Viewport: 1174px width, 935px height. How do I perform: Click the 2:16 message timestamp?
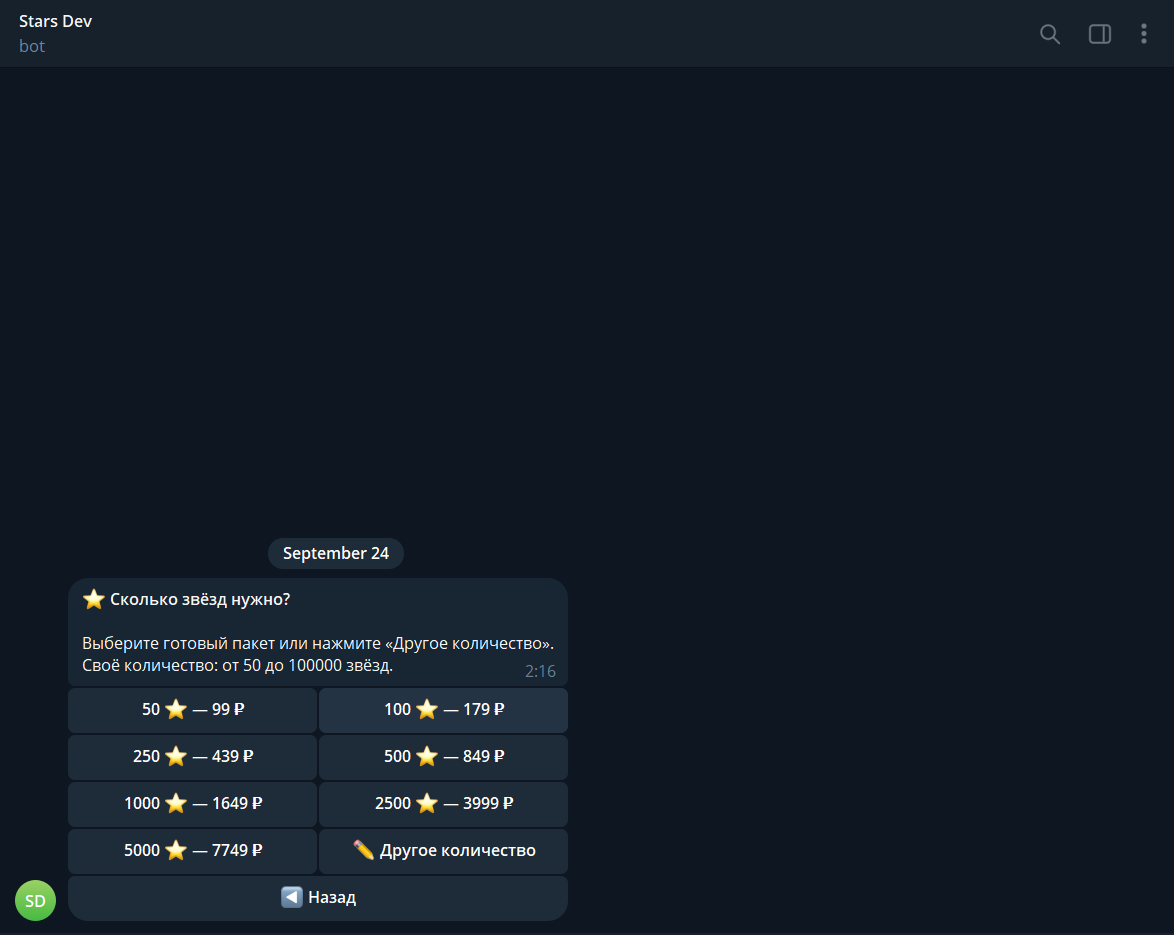[x=540, y=671]
